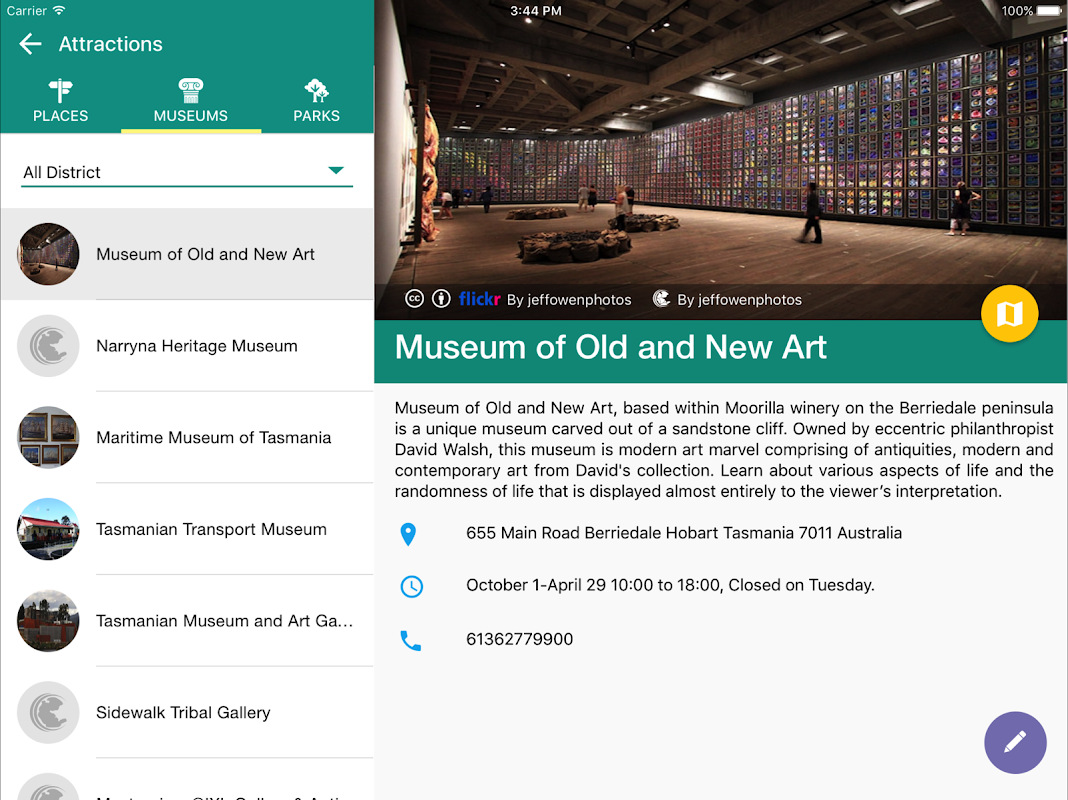Viewport: 1068px width, 800px height.
Task: Select Museum of Old and New Art row
Action: (187, 254)
